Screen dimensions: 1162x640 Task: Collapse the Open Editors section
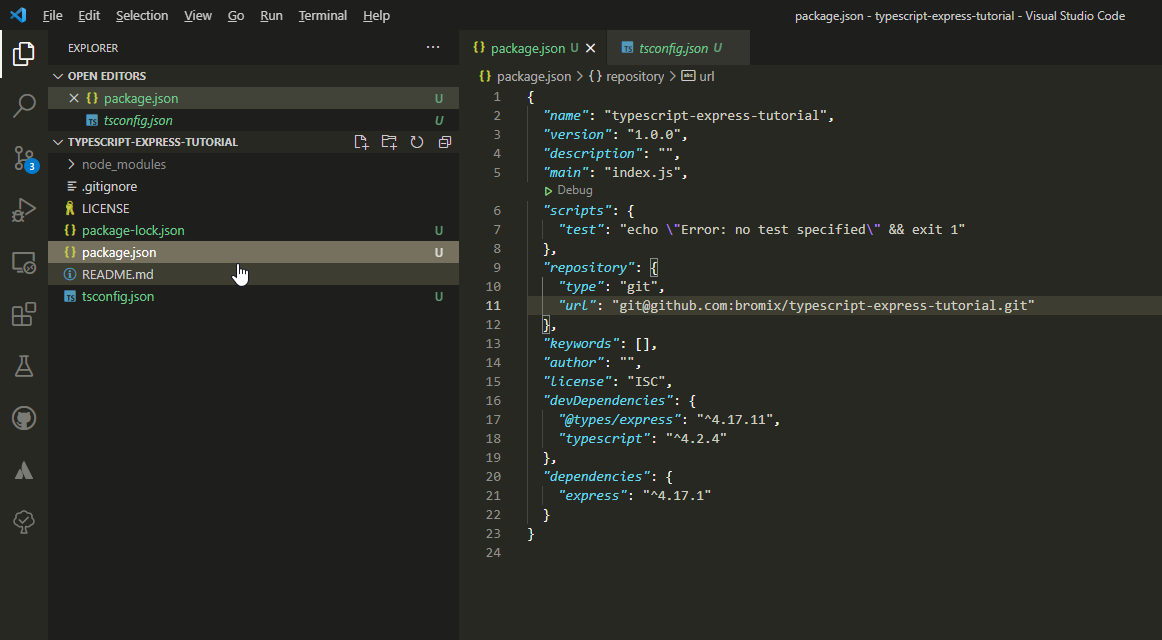[x=58, y=76]
